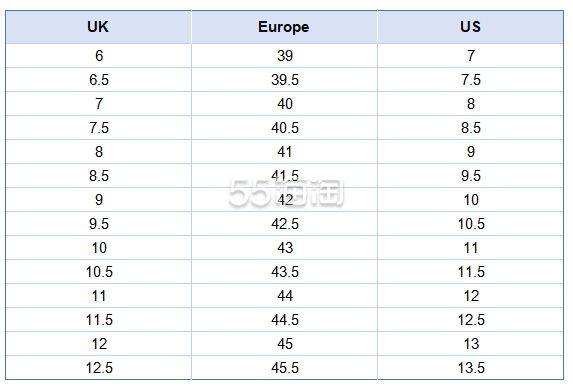Viewport: 573px width, 387px height.
Task: Click the Europe column header
Action: pos(284,27)
